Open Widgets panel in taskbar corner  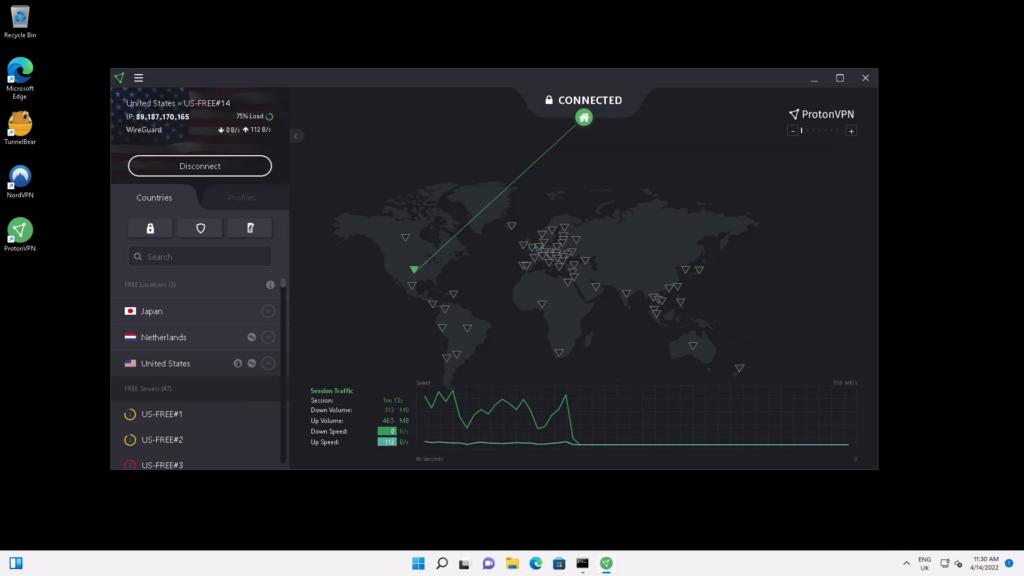[16, 563]
